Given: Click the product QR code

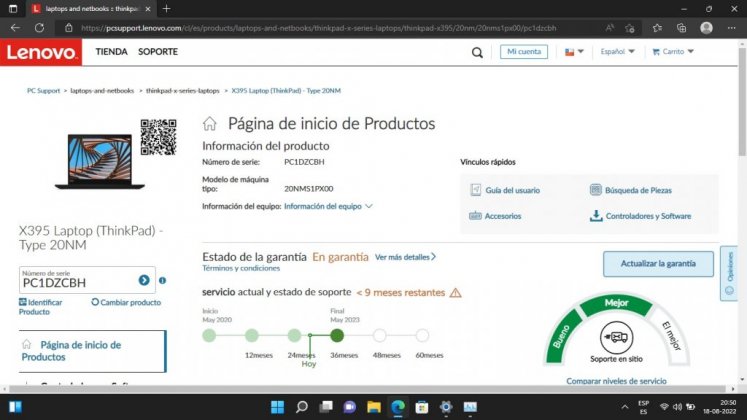Looking at the screenshot, I should tap(158, 137).
